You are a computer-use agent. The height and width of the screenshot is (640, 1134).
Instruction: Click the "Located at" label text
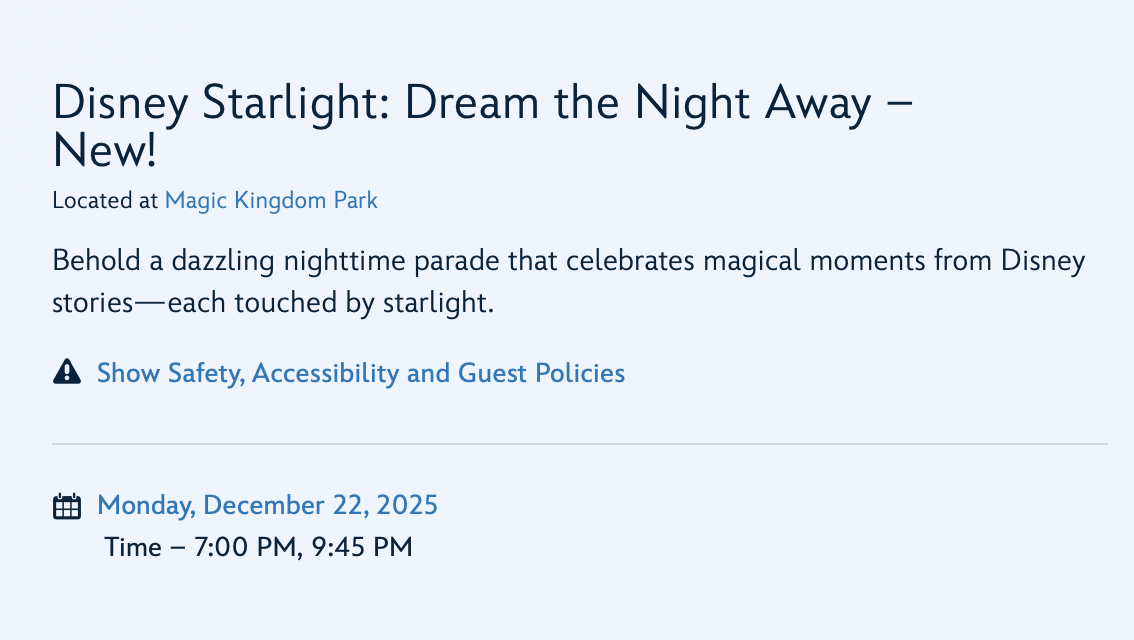pos(105,200)
